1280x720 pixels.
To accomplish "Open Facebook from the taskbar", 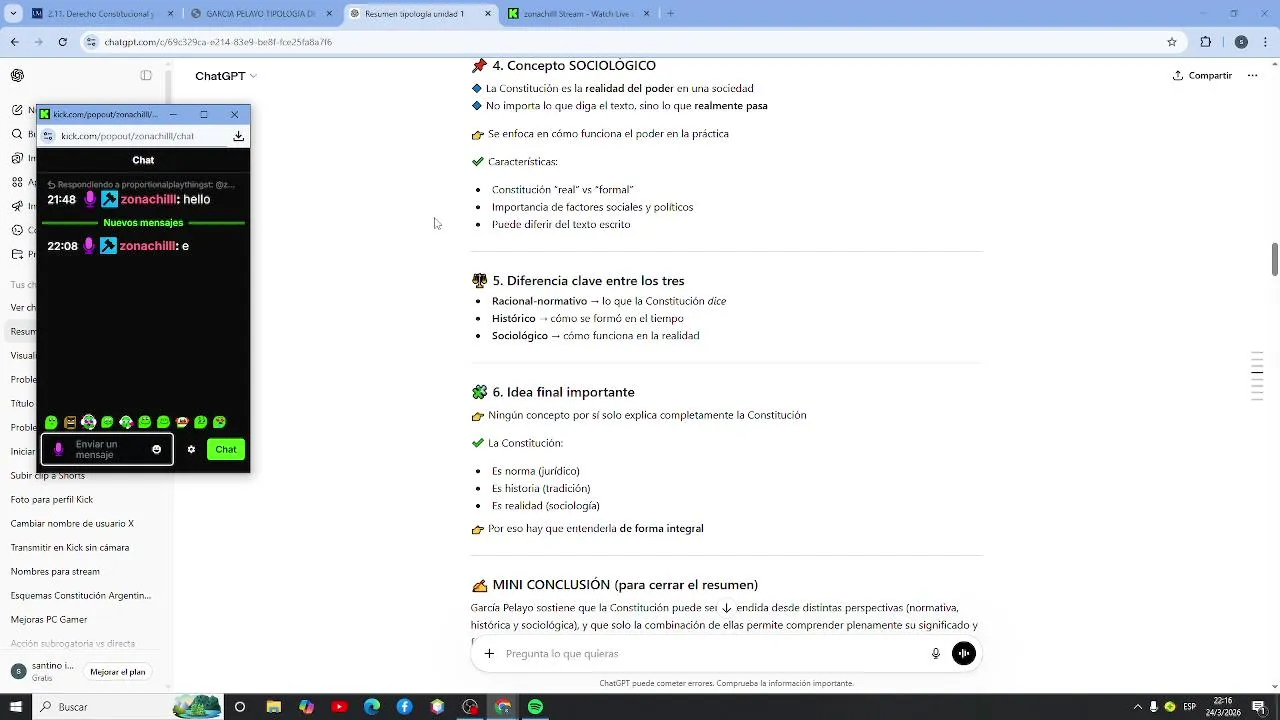I will [405, 707].
